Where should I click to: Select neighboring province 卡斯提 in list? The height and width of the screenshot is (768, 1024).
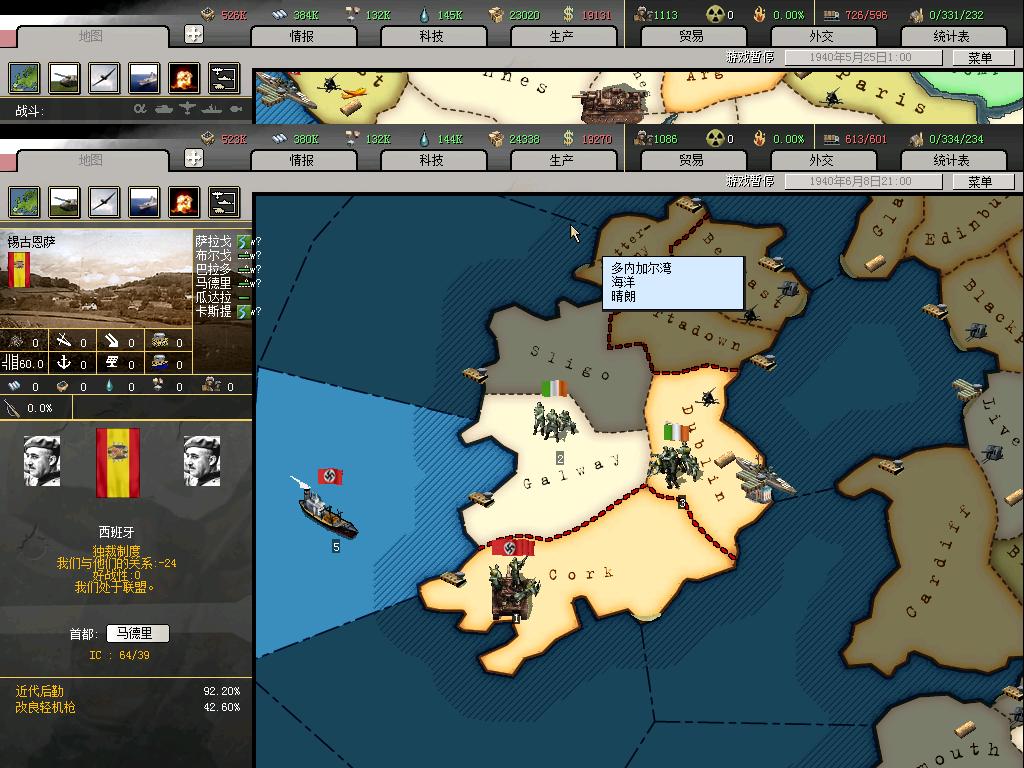[x=214, y=312]
